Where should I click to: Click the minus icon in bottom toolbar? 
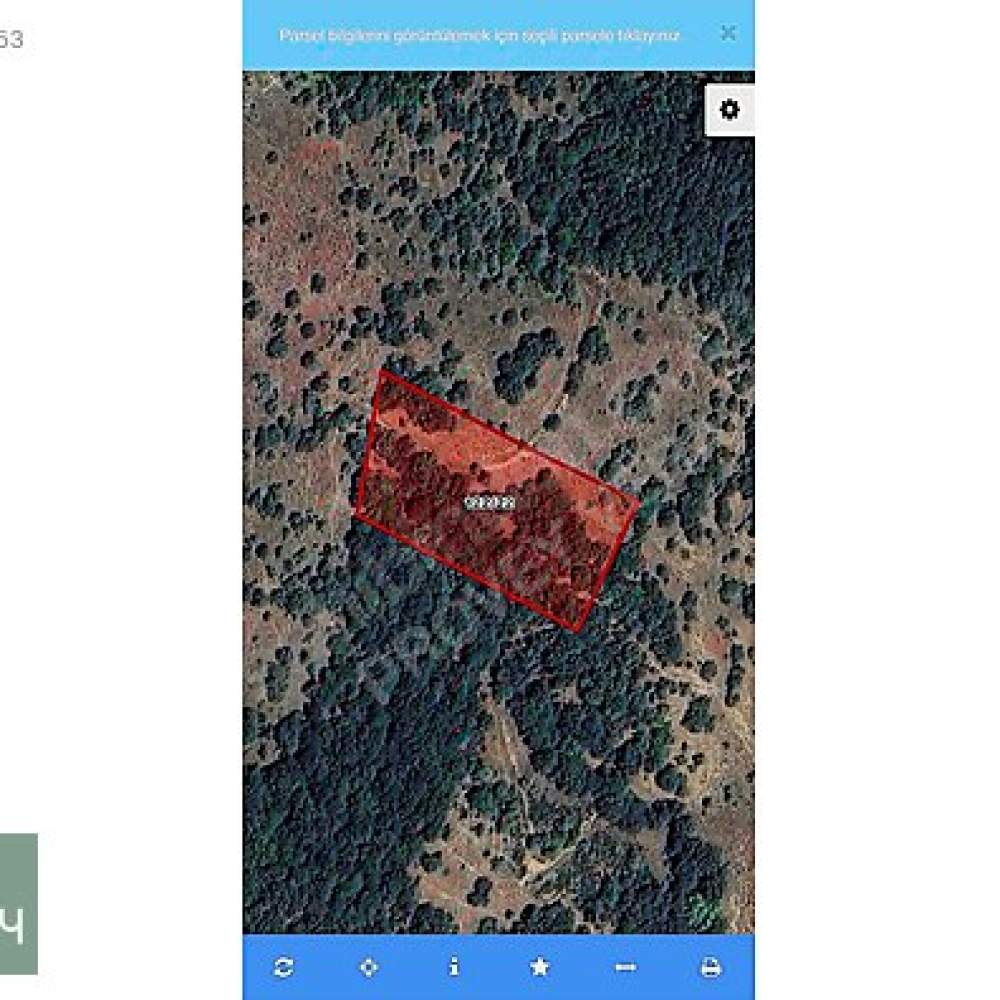(626, 967)
